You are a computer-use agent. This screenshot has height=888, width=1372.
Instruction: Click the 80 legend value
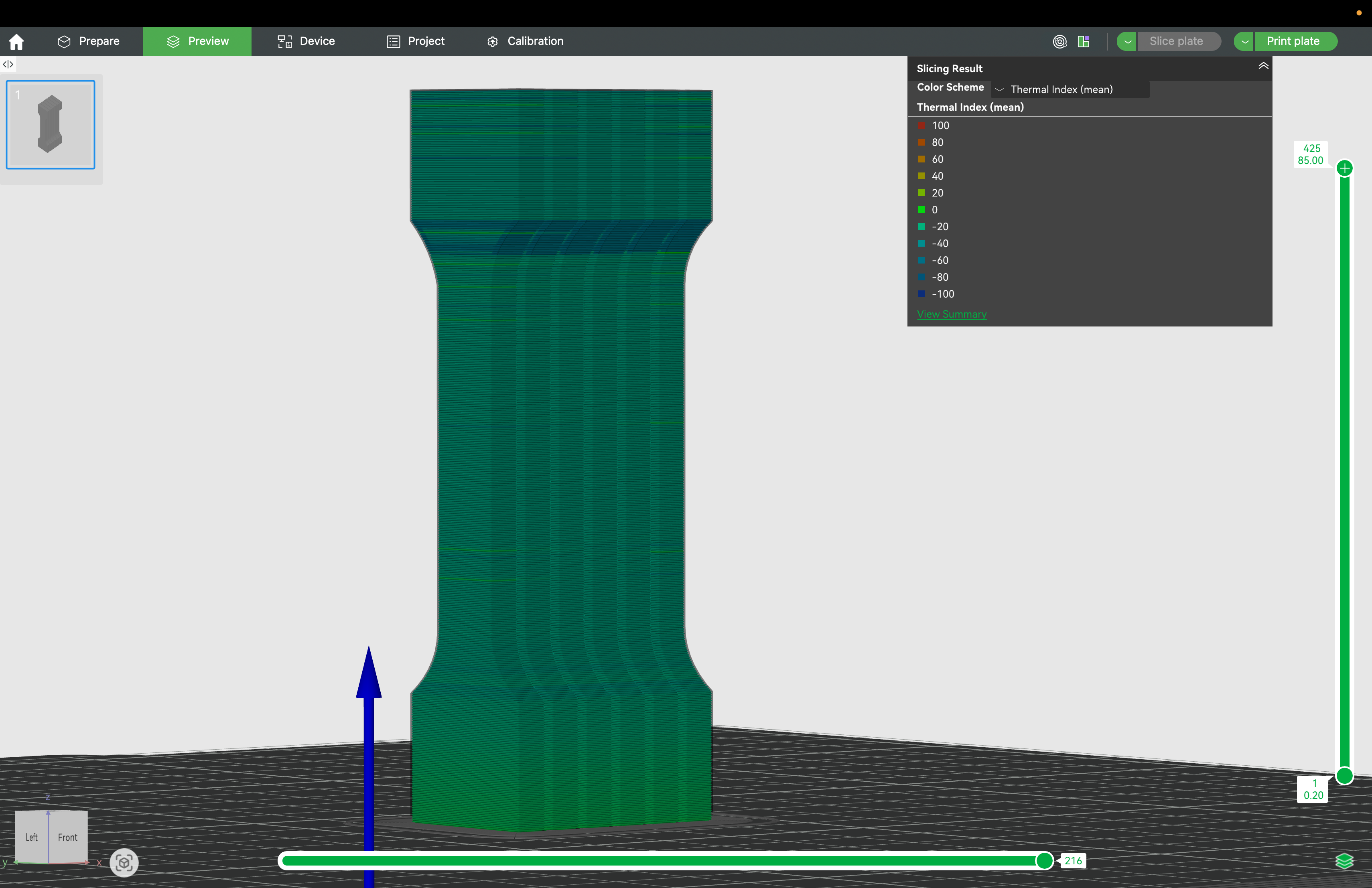point(938,142)
